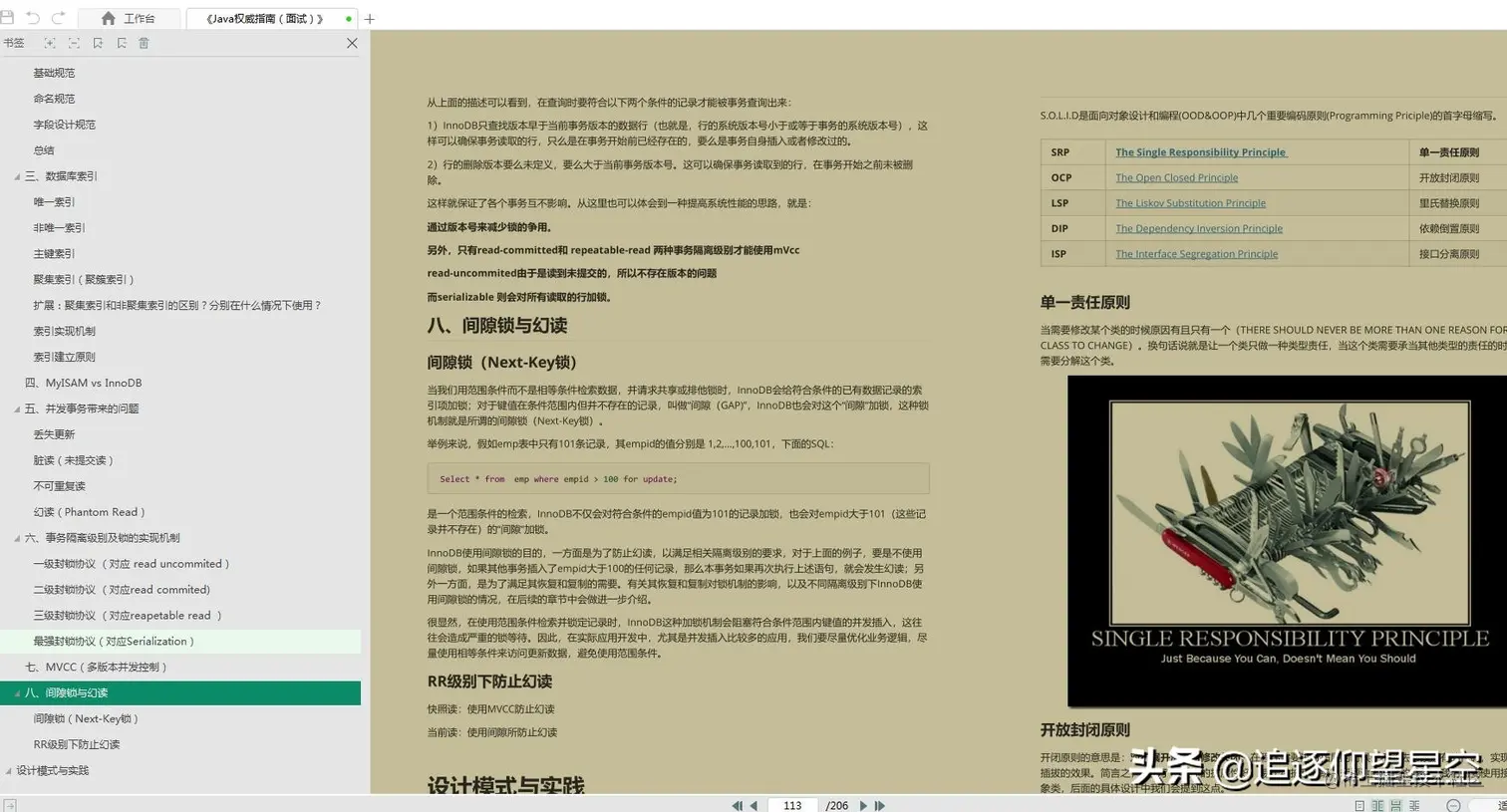Viewport: 1507px width, 812px height.
Task: Click the add bookmark icon in bookmark panel
Action: click(x=96, y=43)
